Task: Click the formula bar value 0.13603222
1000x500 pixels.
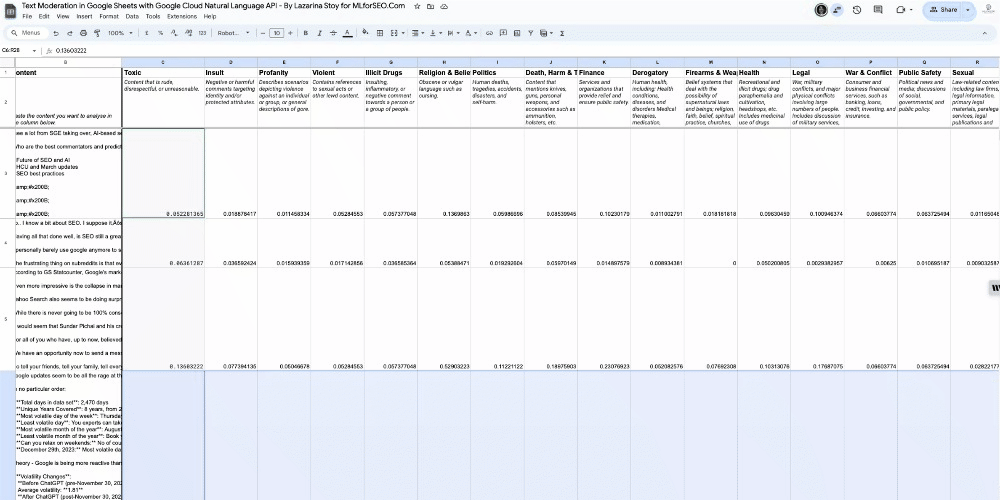Action: point(71,50)
